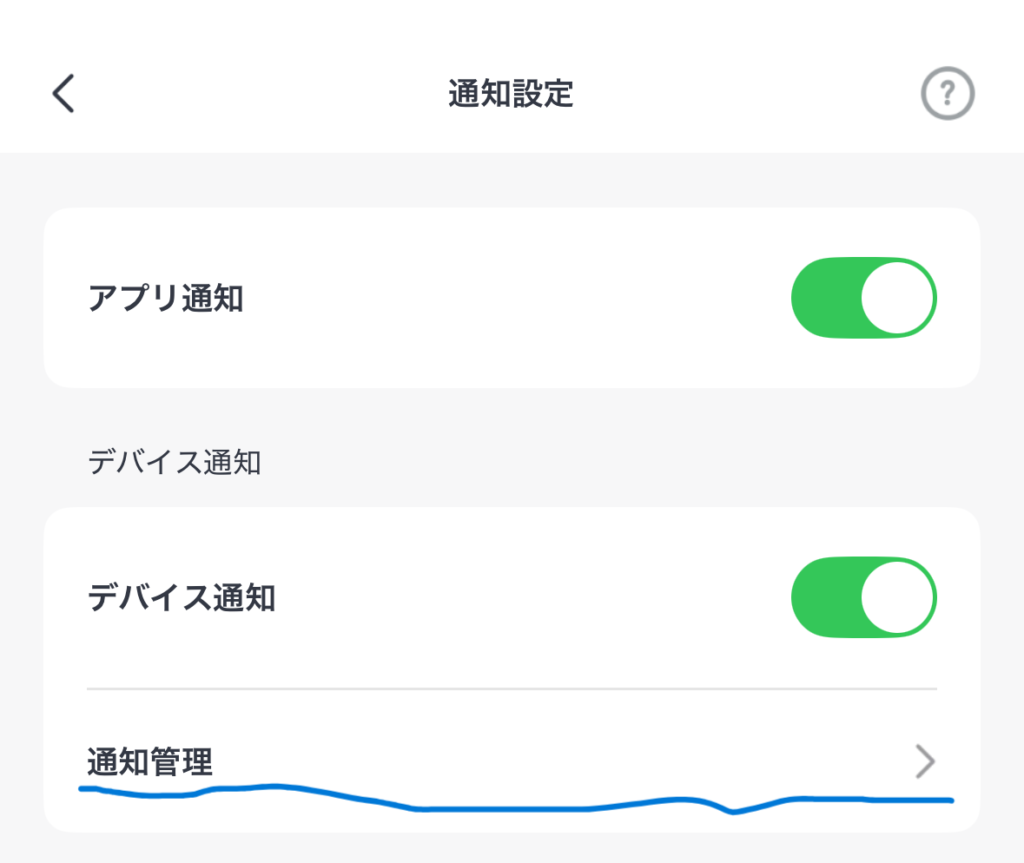Open help via the question mark icon
1024x863 pixels.
(947, 95)
